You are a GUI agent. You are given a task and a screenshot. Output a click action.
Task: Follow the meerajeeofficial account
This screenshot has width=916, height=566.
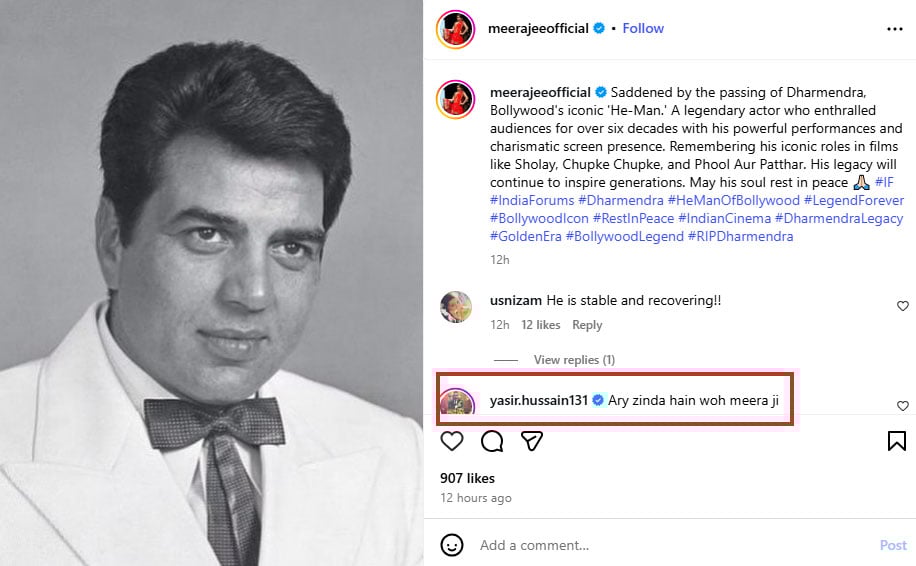point(643,28)
